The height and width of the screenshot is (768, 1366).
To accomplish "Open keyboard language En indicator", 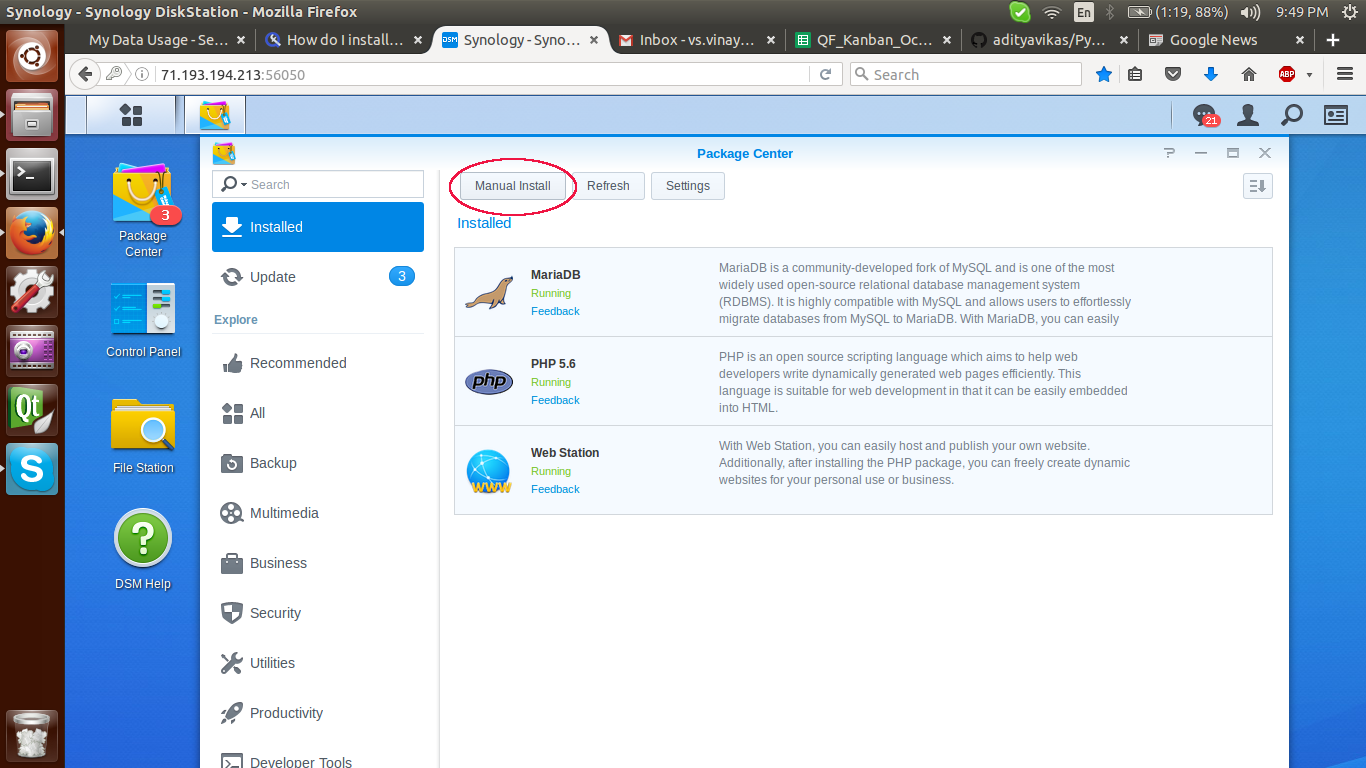I will (1084, 12).
